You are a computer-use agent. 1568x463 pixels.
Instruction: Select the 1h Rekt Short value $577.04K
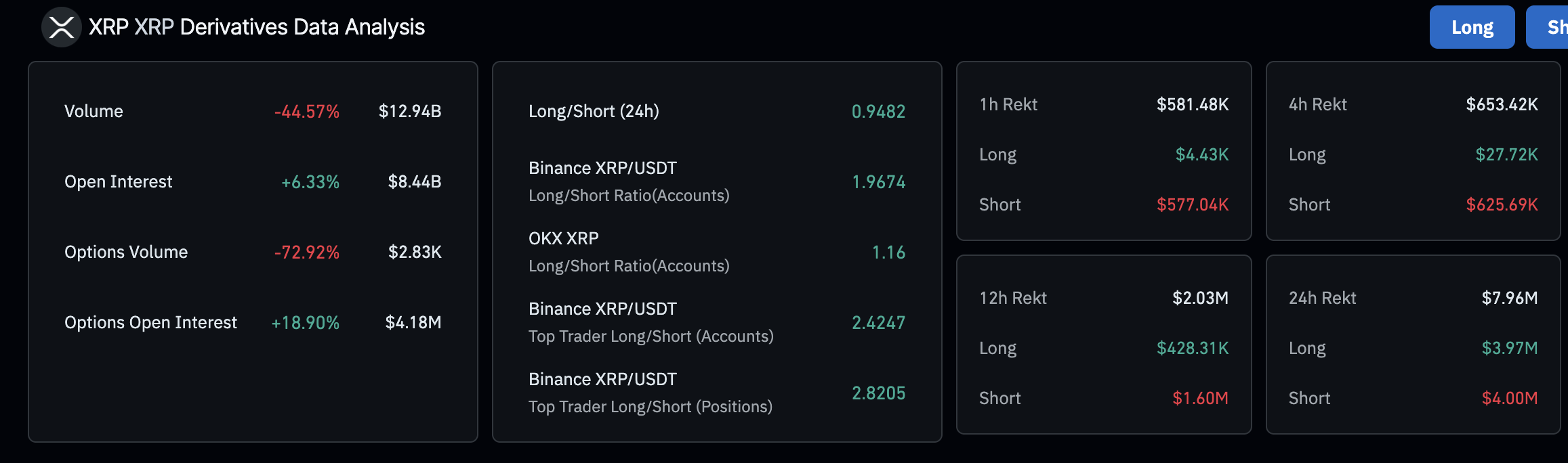pyautogui.click(x=1192, y=205)
